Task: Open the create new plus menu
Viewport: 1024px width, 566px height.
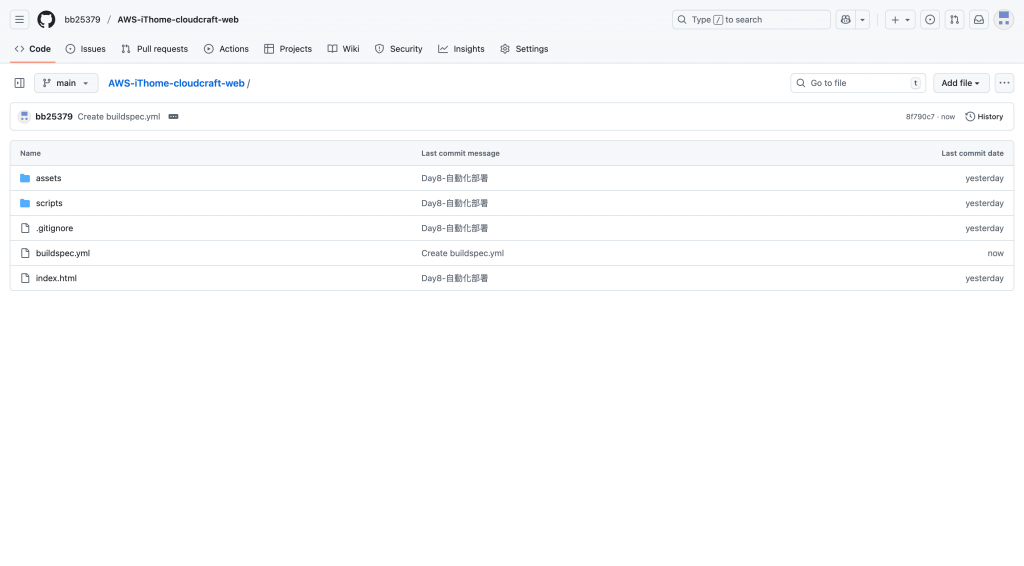Action: coord(900,20)
